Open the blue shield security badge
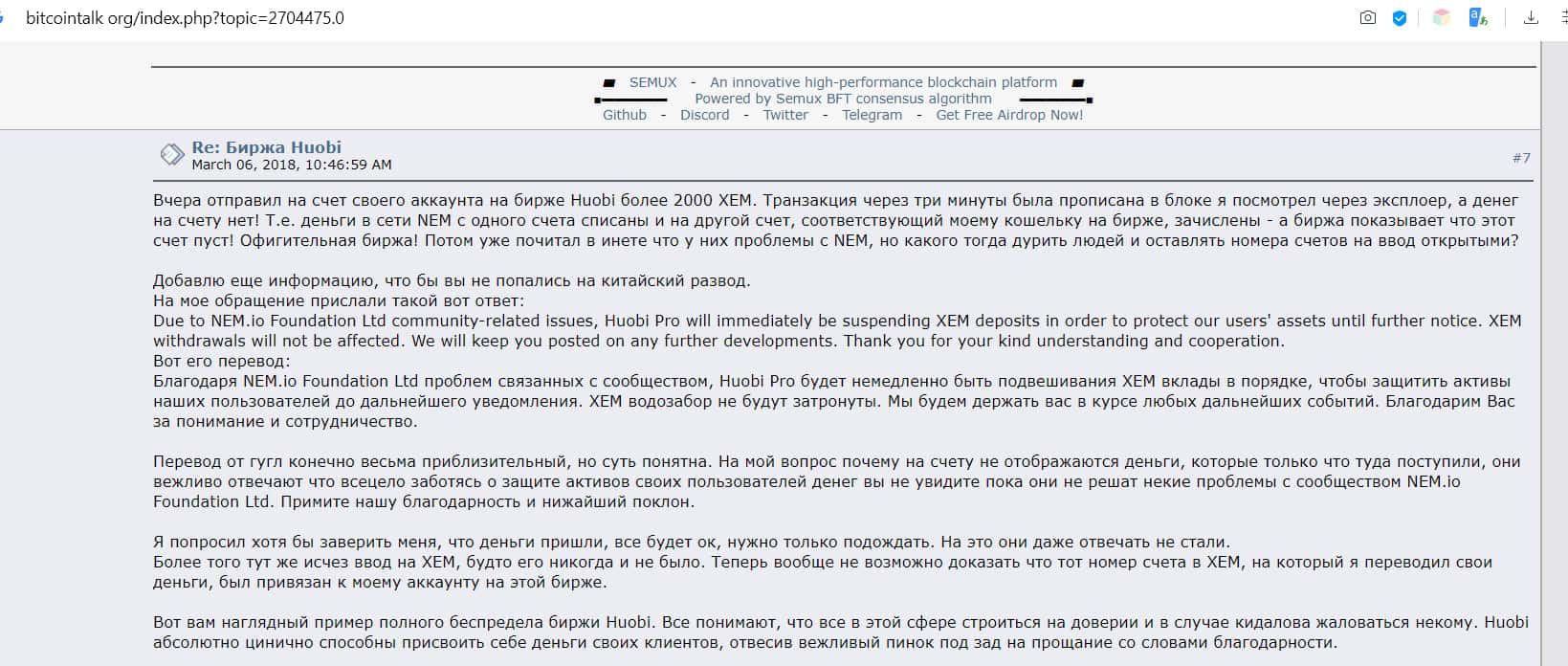This screenshot has height=666, width=1568. (x=1400, y=18)
